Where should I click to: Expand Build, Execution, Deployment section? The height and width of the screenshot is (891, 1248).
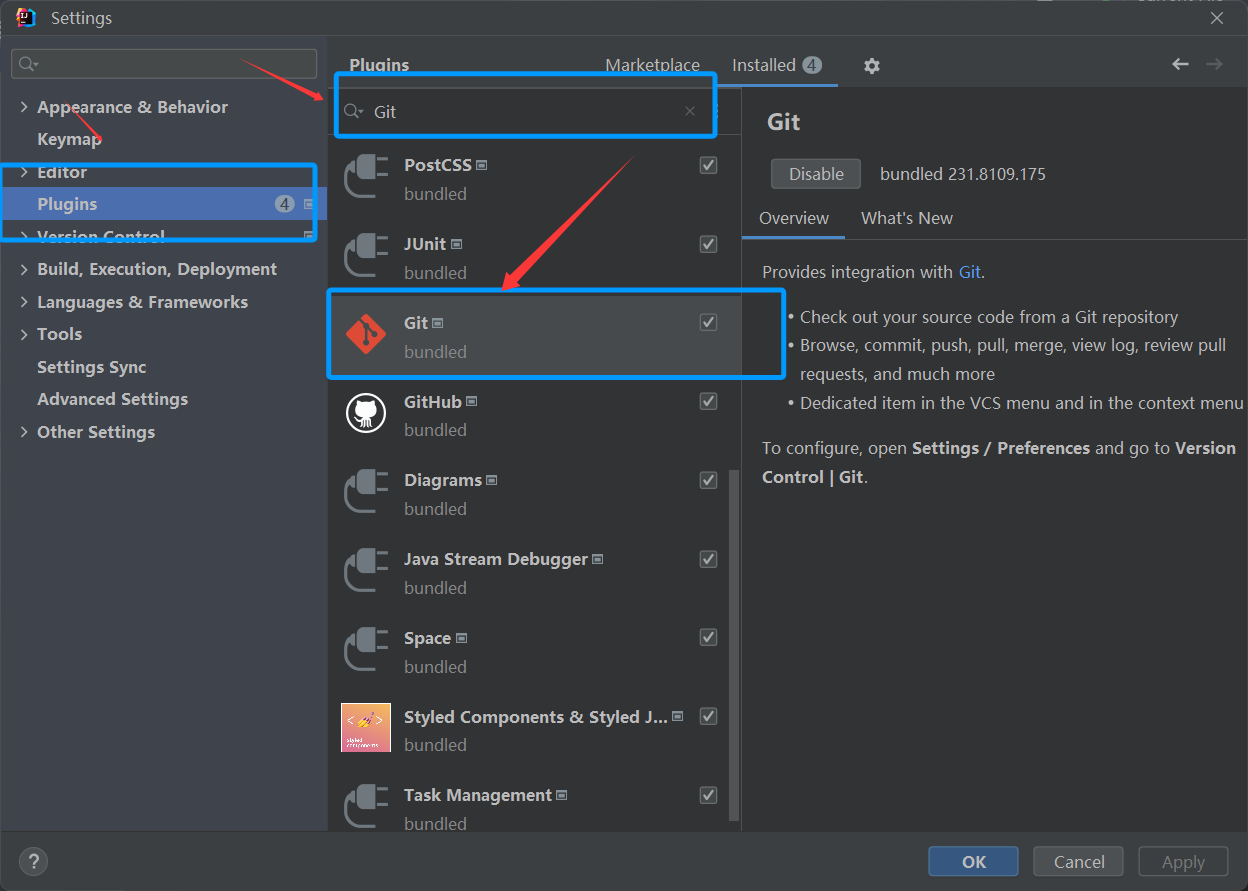tap(24, 269)
